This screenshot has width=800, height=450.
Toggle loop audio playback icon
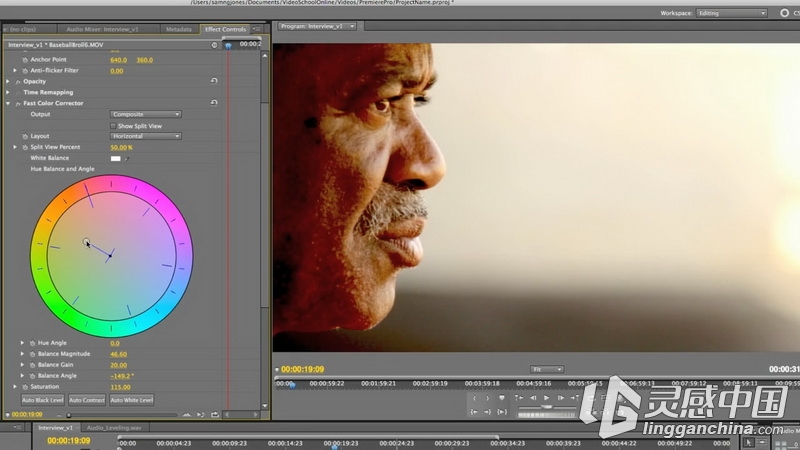(x=215, y=415)
